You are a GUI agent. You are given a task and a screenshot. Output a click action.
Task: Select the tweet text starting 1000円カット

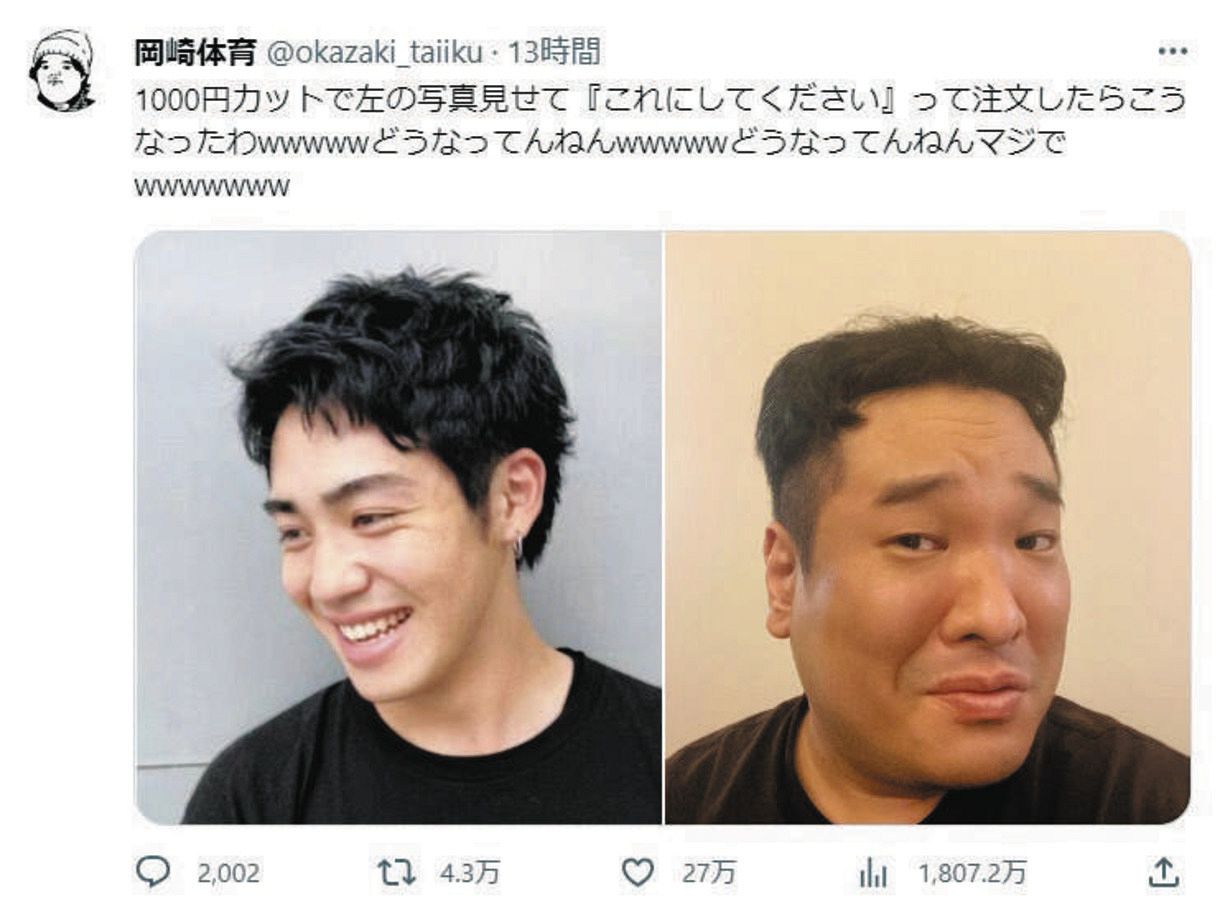point(660,143)
